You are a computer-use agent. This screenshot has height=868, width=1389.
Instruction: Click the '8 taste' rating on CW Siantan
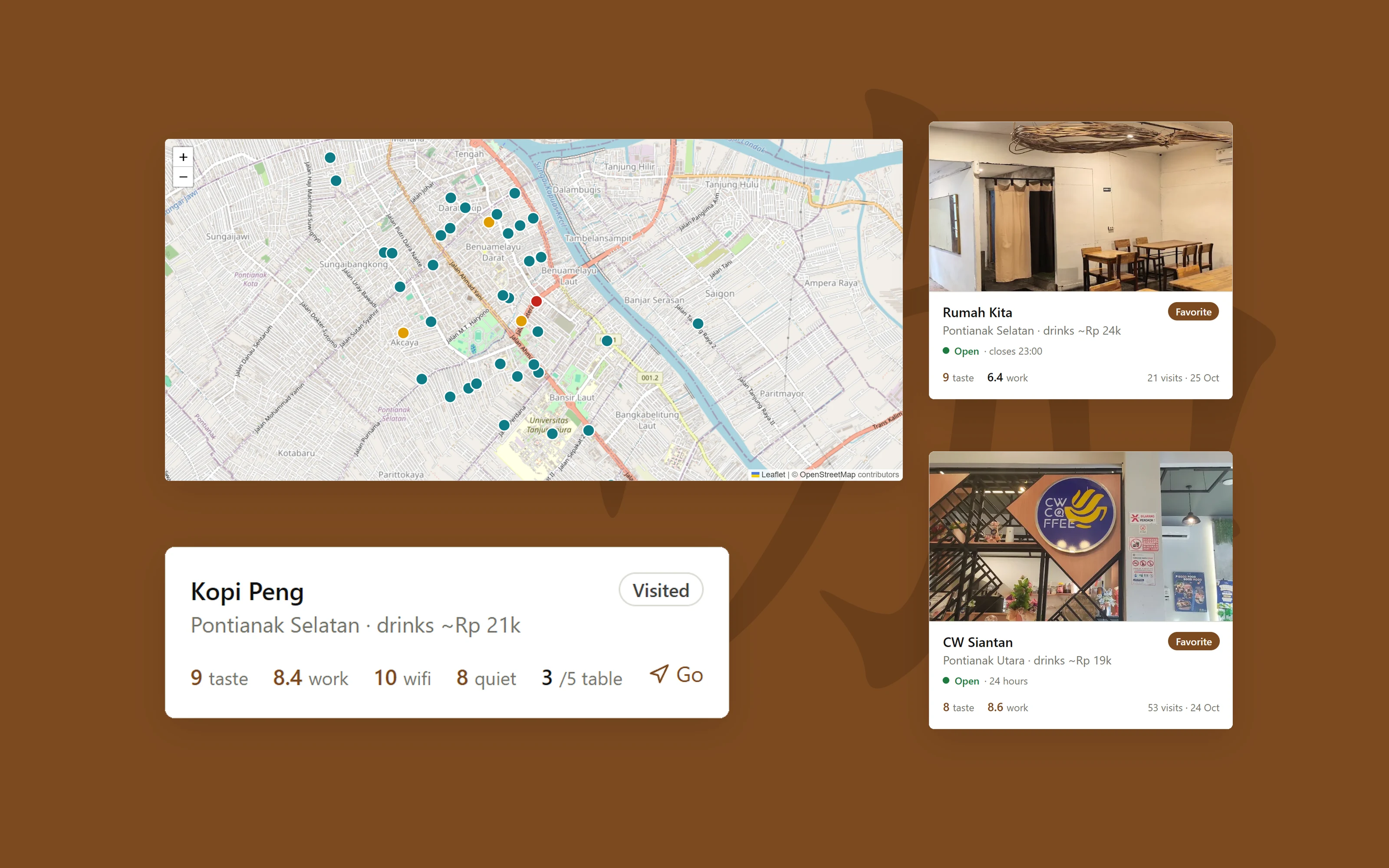pos(958,708)
